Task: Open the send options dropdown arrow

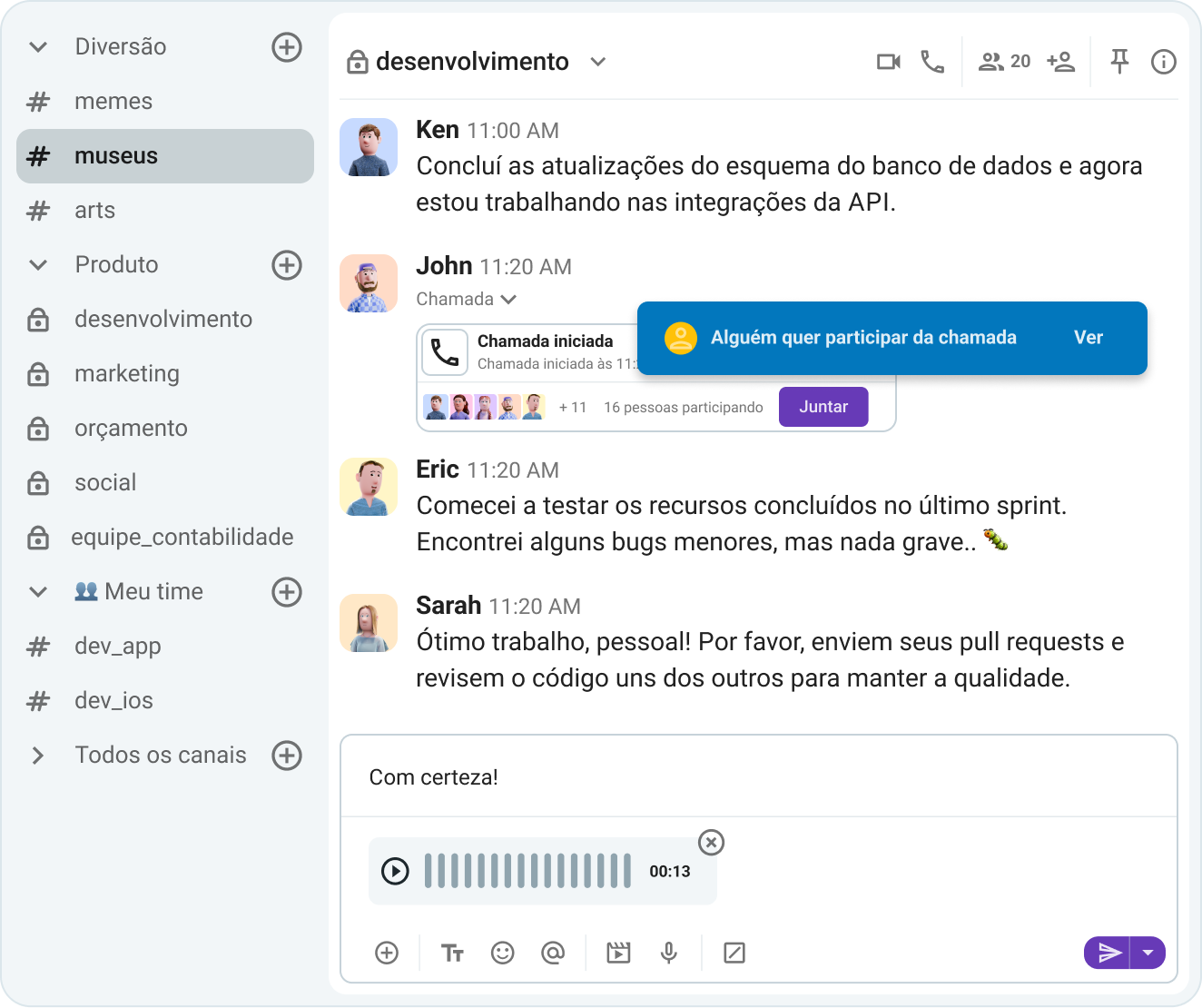Action: point(1148,953)
